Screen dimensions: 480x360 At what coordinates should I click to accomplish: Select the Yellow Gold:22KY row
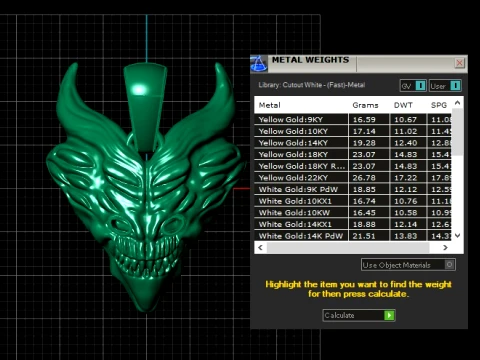(353, 178)
